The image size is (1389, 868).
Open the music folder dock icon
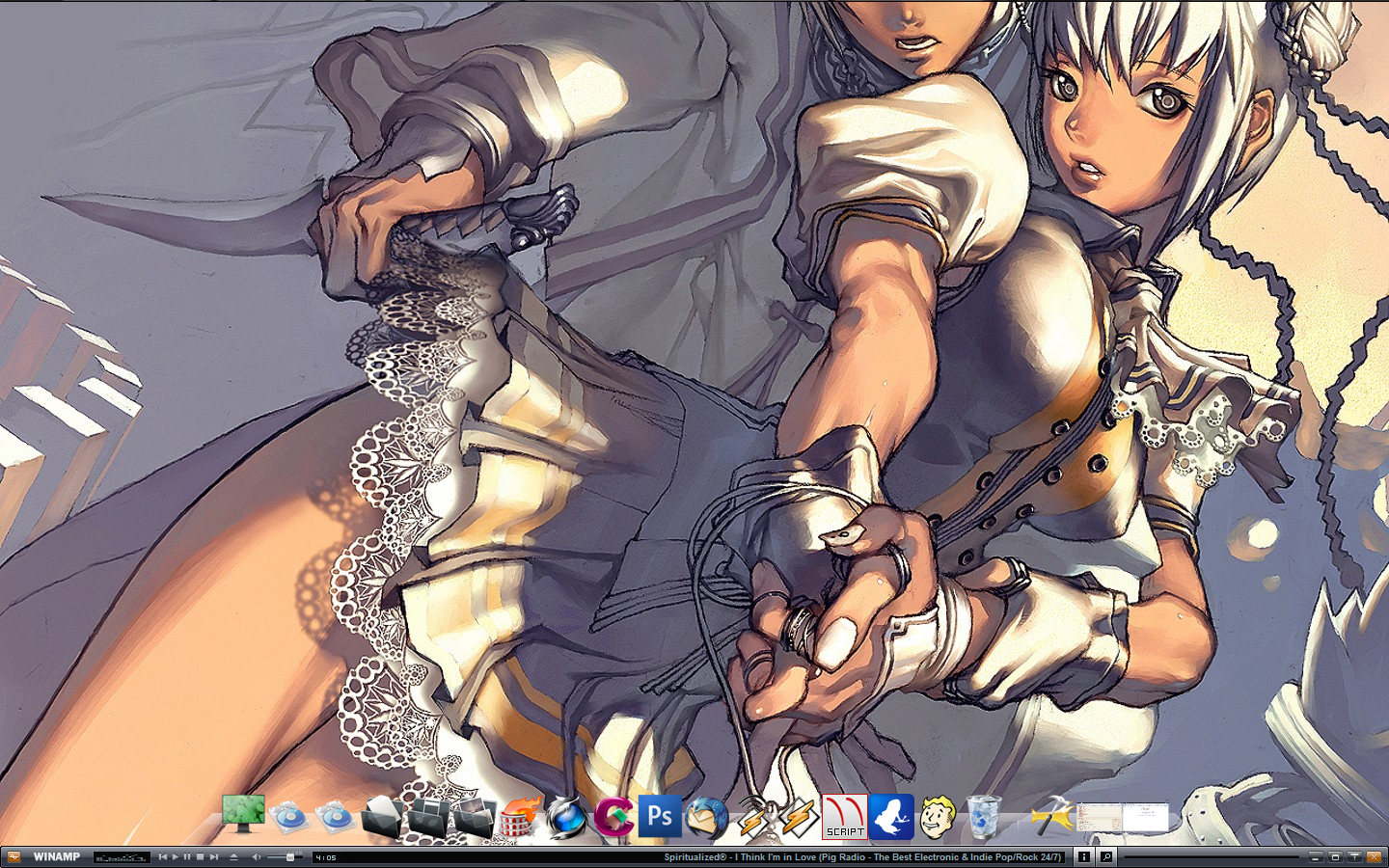[x=428, y=818]
